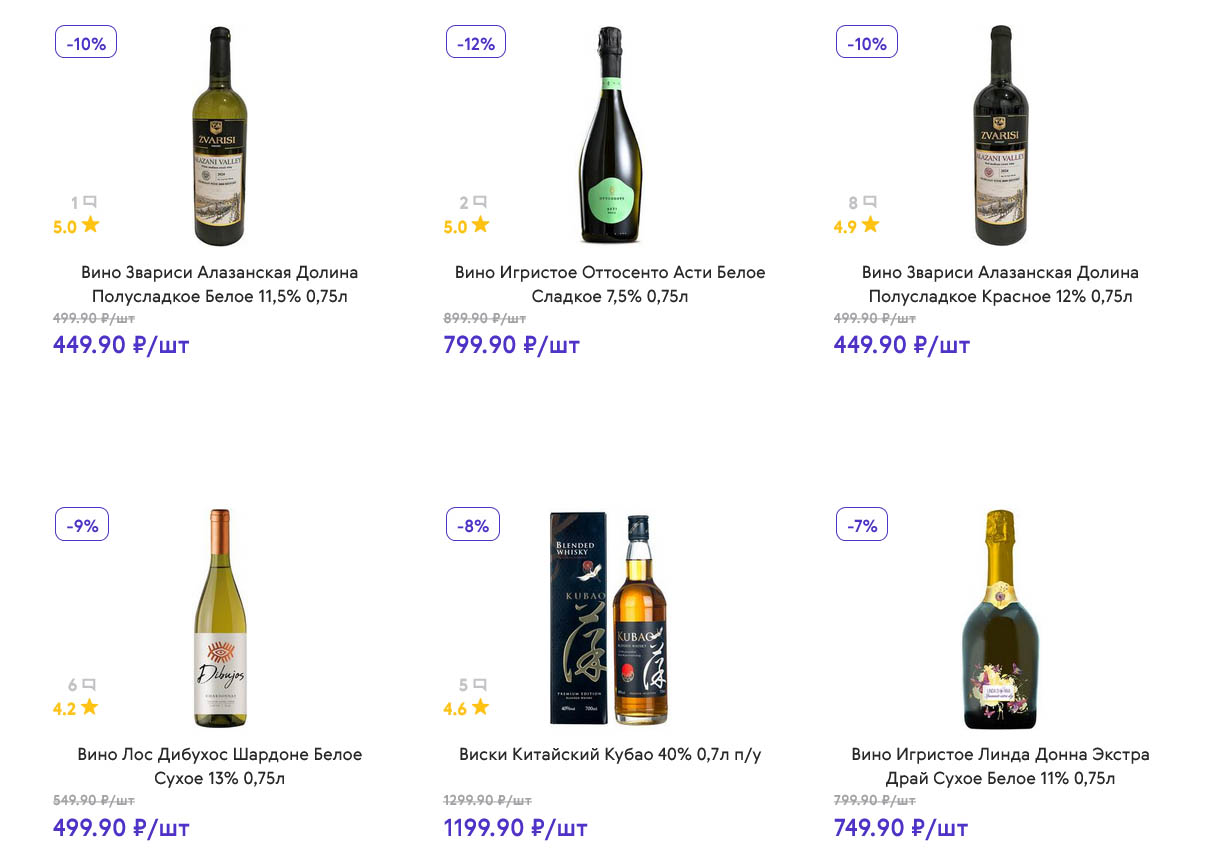The width and height of the screenshot is (1209, 867).
Task: Click the review comment icon on Kubao whisky
Action: click(480, 685)
